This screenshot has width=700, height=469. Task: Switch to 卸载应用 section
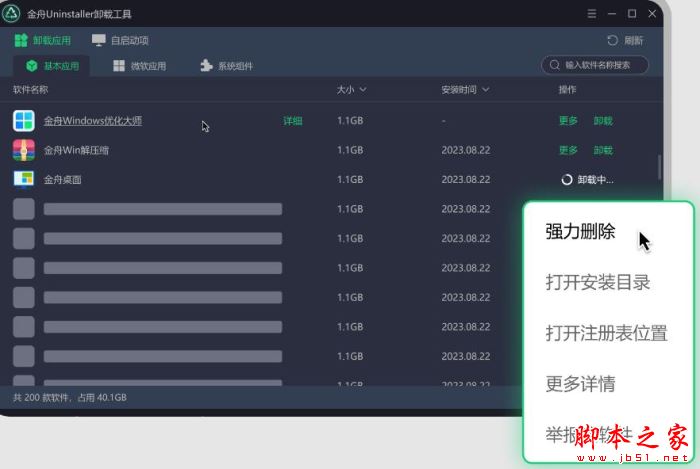[x=42, y=41]
